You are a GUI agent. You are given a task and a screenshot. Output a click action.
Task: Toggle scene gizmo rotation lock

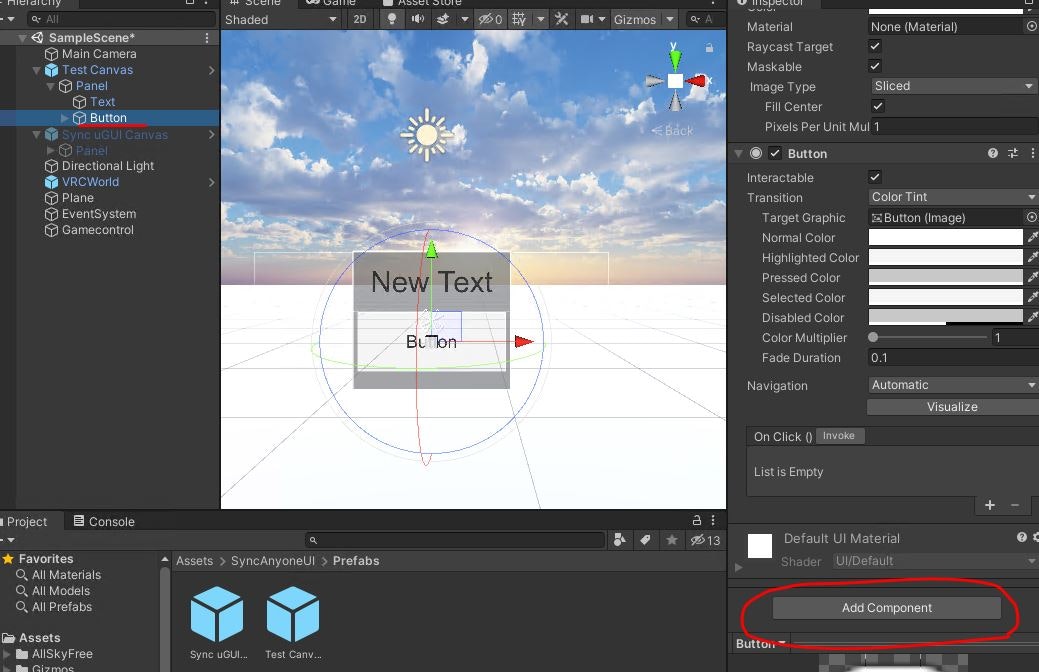pos(709,48)
